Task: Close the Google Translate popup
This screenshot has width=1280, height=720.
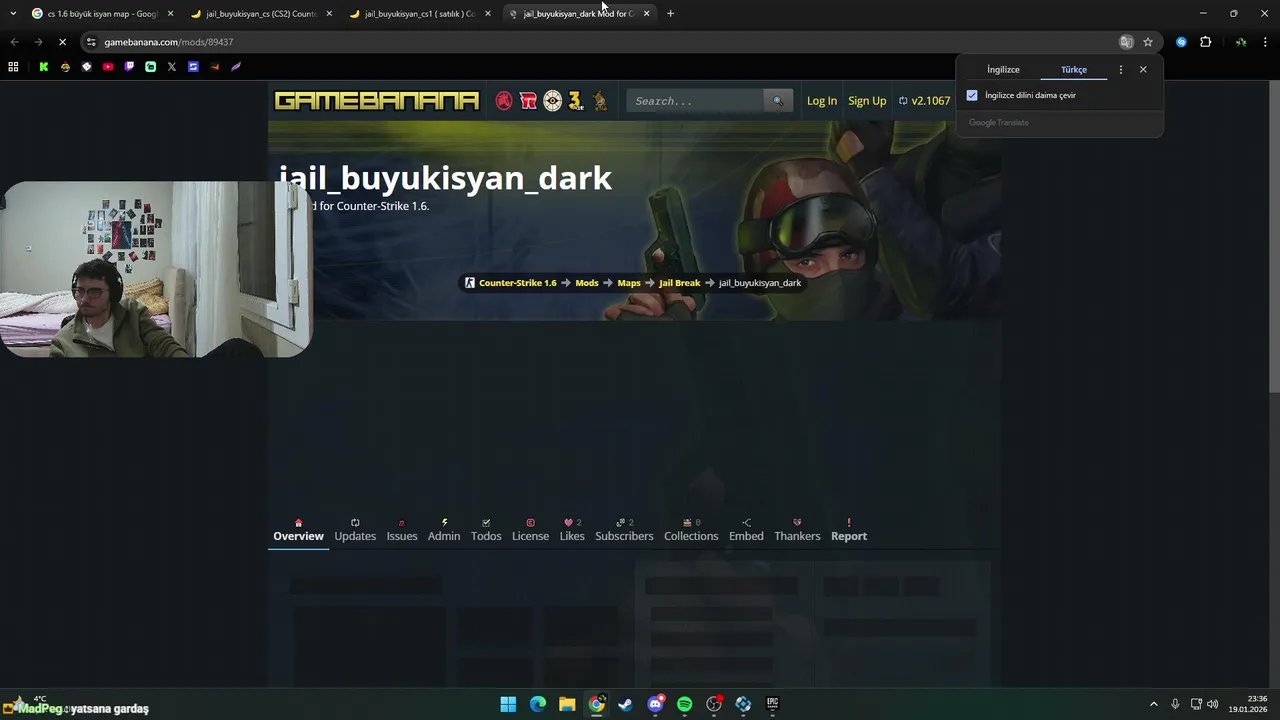Action: click(1143, 70)
